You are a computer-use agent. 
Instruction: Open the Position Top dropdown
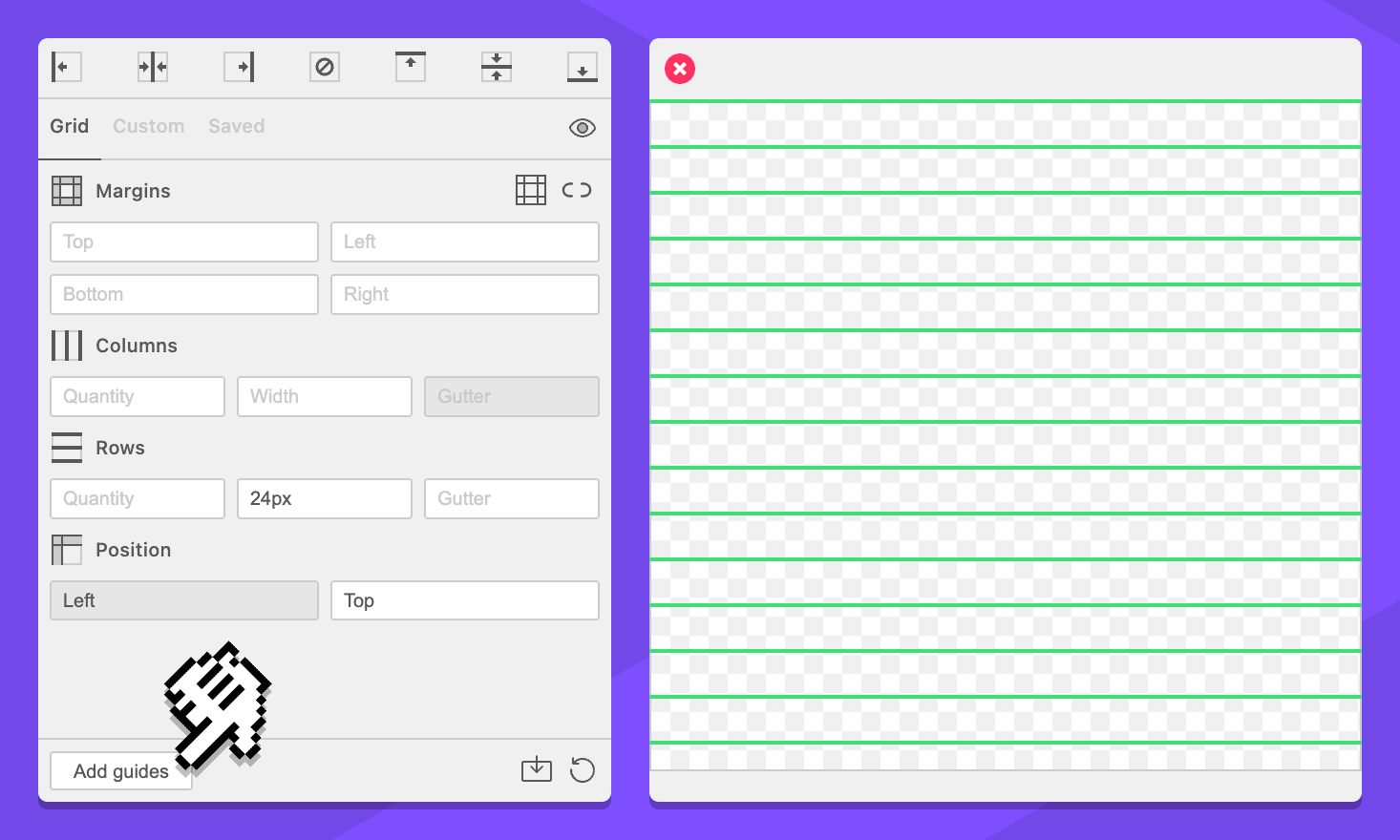[464, 600]
